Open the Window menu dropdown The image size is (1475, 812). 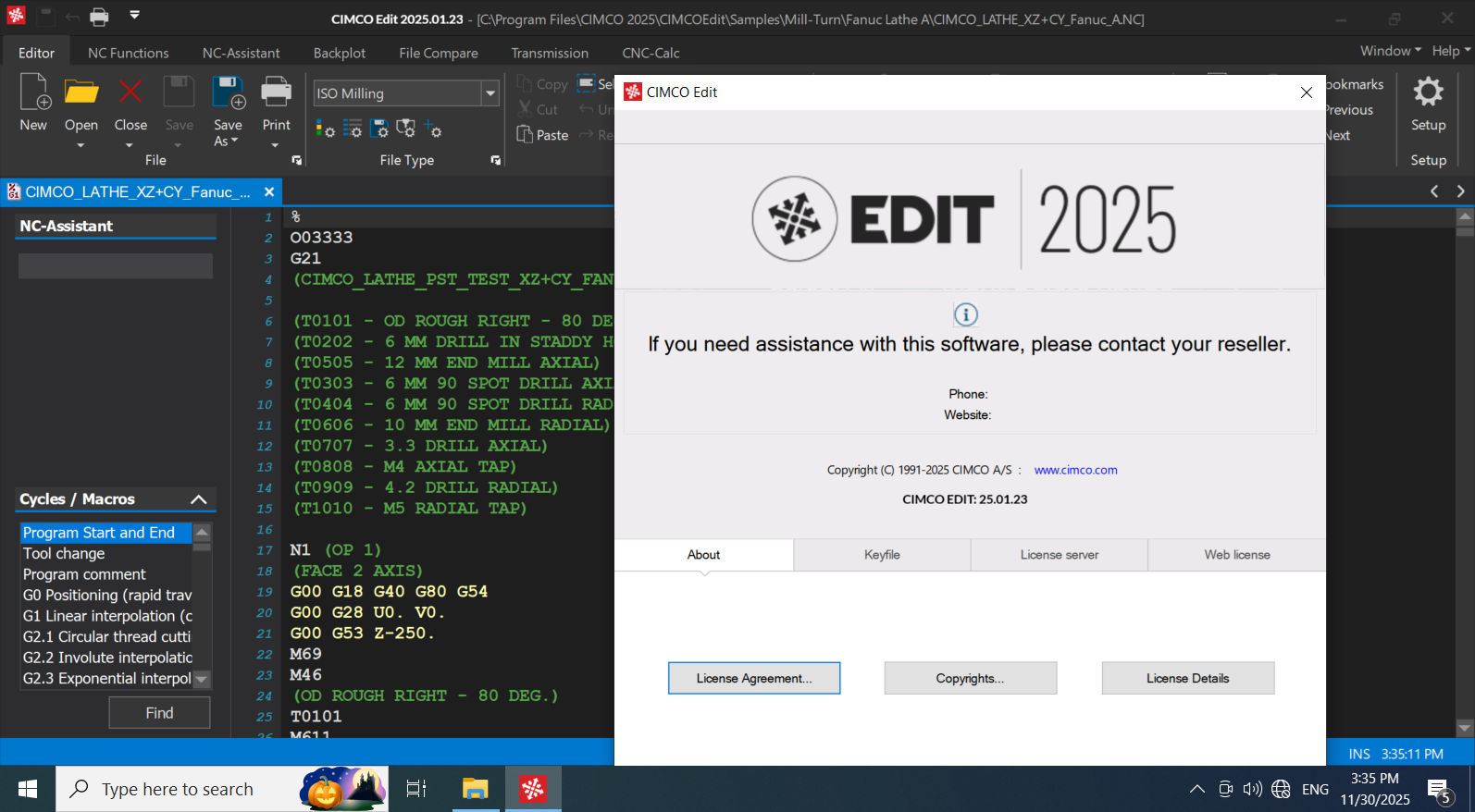tap(1391, 51)
